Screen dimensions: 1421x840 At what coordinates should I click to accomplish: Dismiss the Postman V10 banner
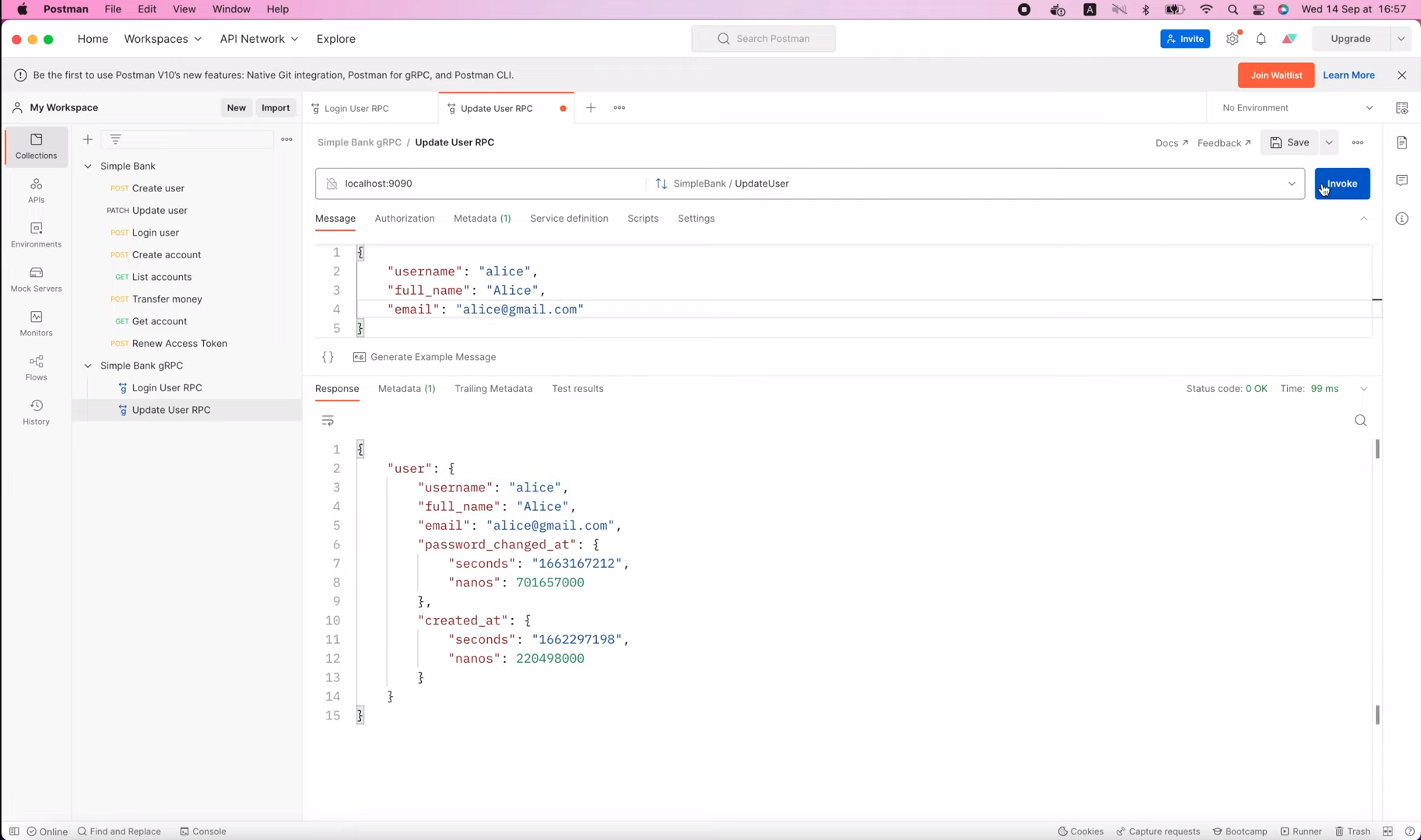(1402, 75)
